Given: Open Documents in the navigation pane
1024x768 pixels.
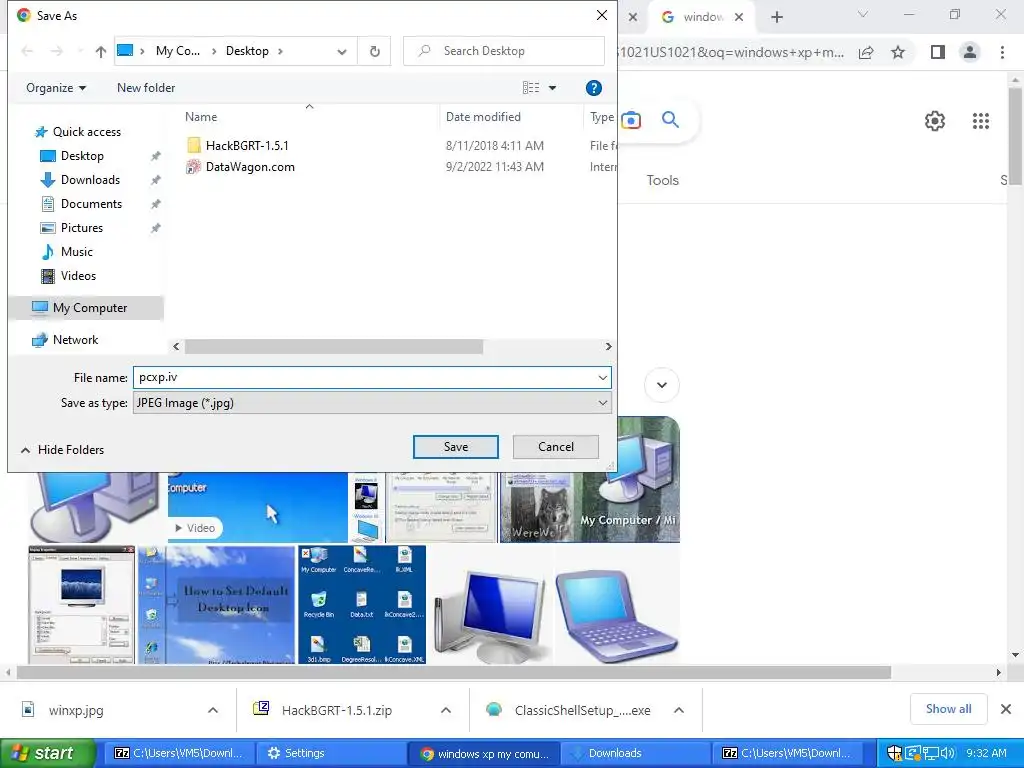Looking at the screenshot, I should (x=91, y=204).
